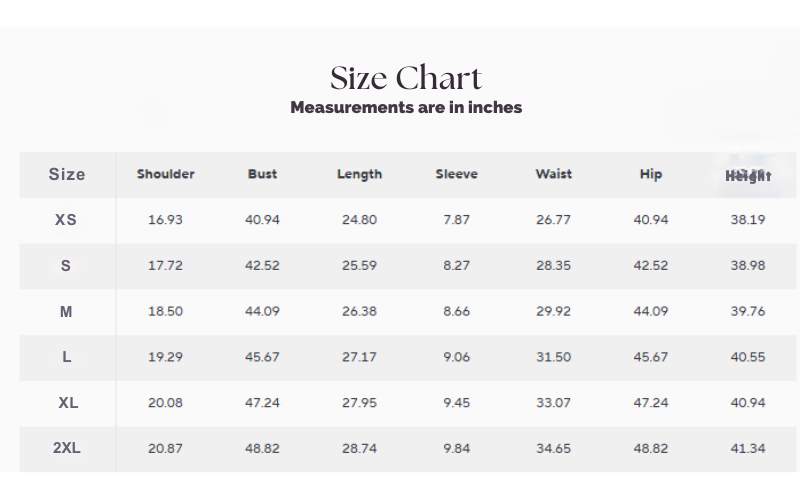Viewport: 800px width, 500px height.
Task: Click the 2XL size row label
Action: point(66,449)
